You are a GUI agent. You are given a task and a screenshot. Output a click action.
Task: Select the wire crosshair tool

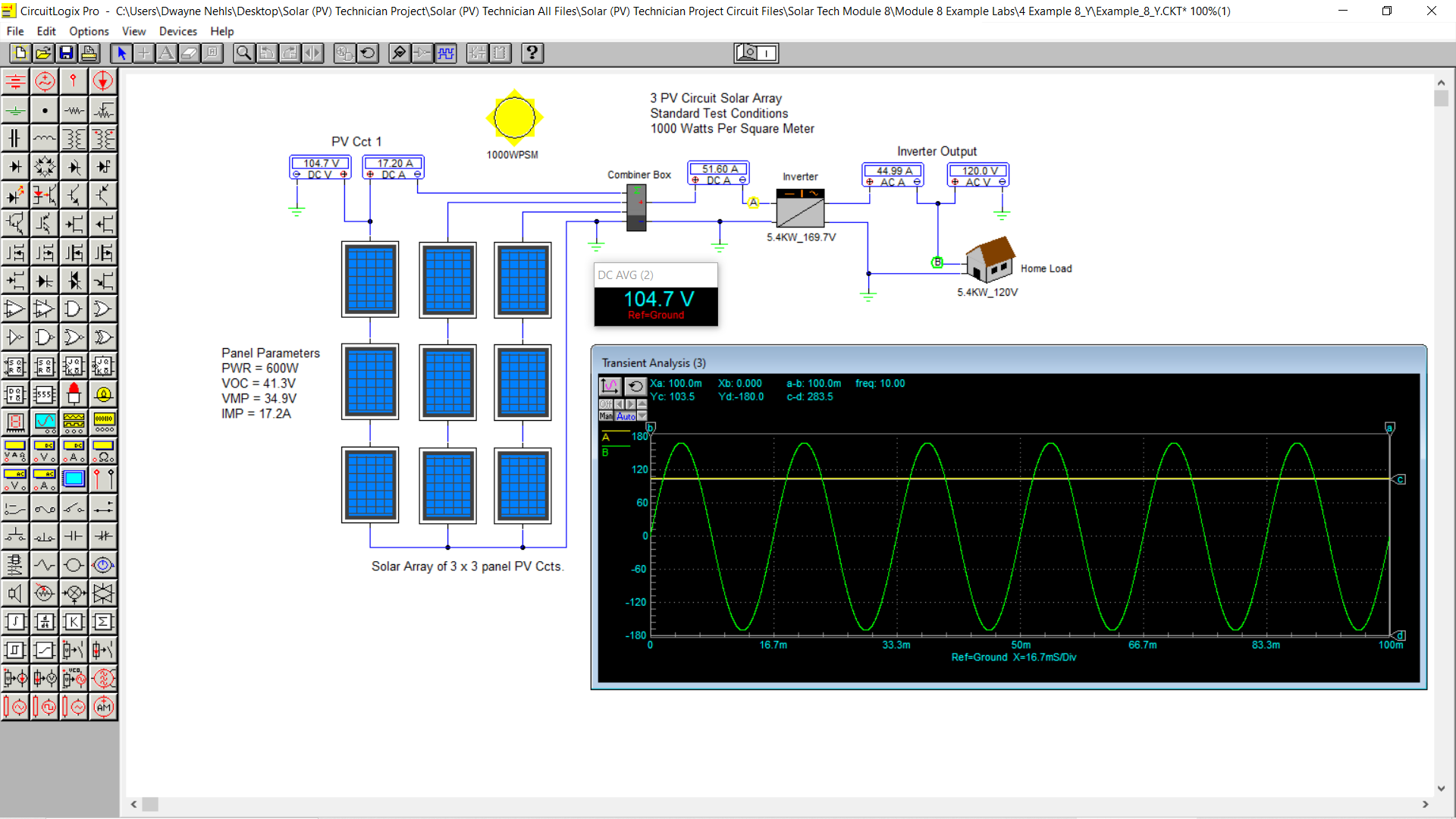[143, 53]
